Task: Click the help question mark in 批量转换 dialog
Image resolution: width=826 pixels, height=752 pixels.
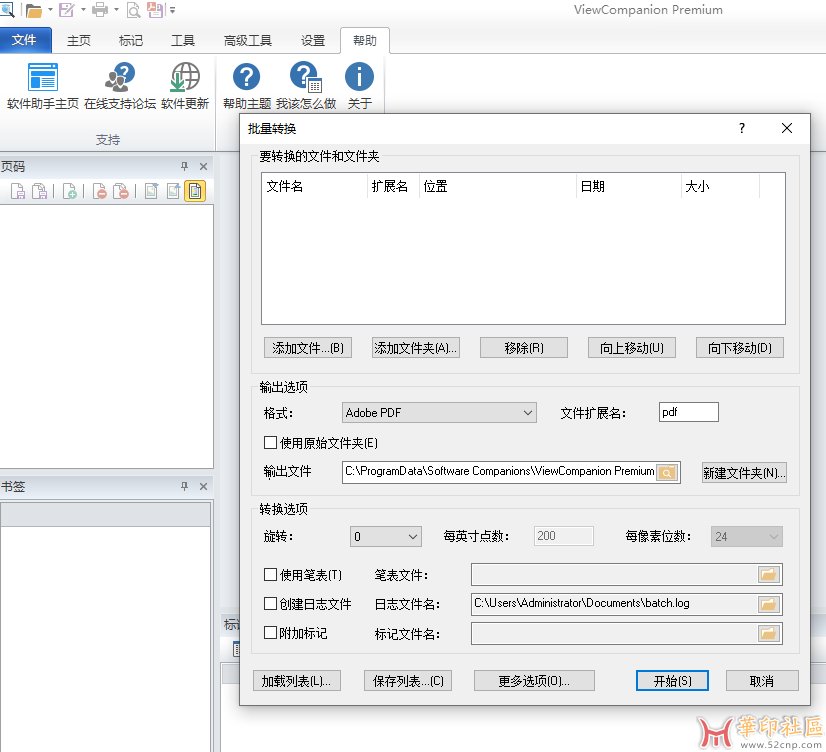Action: (x=742, y=128)
